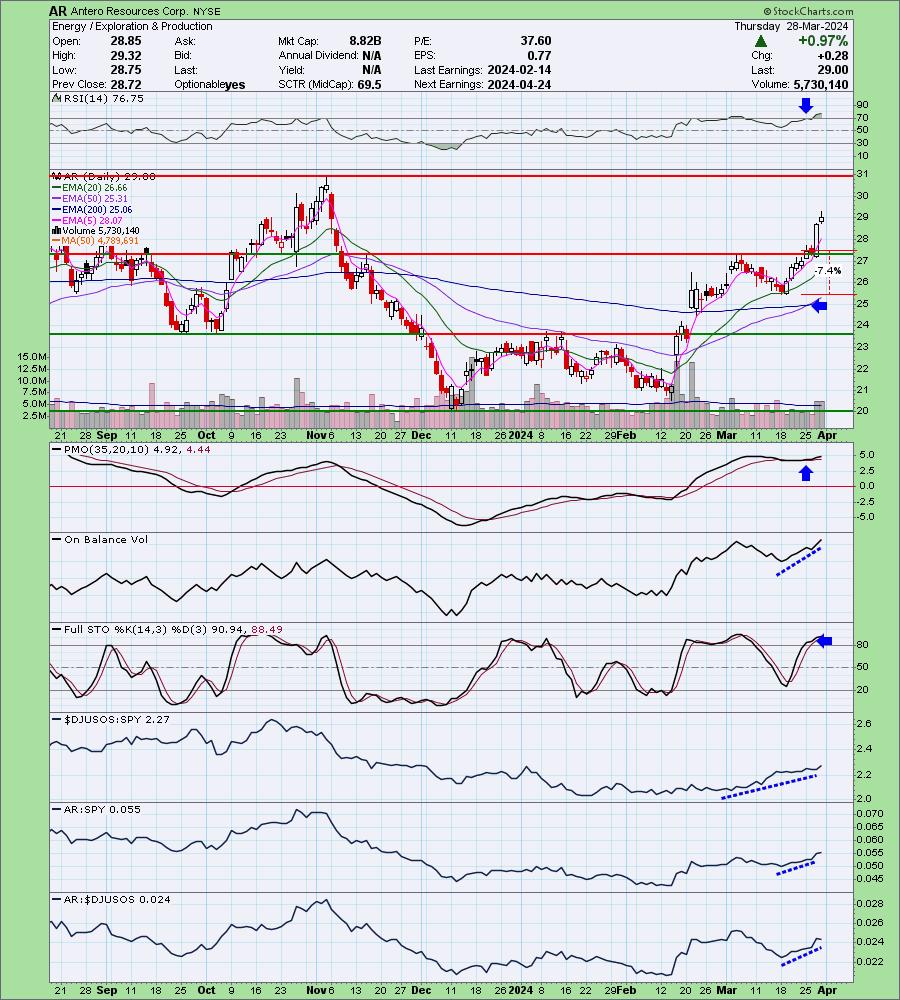Click the Energy / Exploration & Production sector text
The height and width of the screenshot is (1000, 900).
132,26
